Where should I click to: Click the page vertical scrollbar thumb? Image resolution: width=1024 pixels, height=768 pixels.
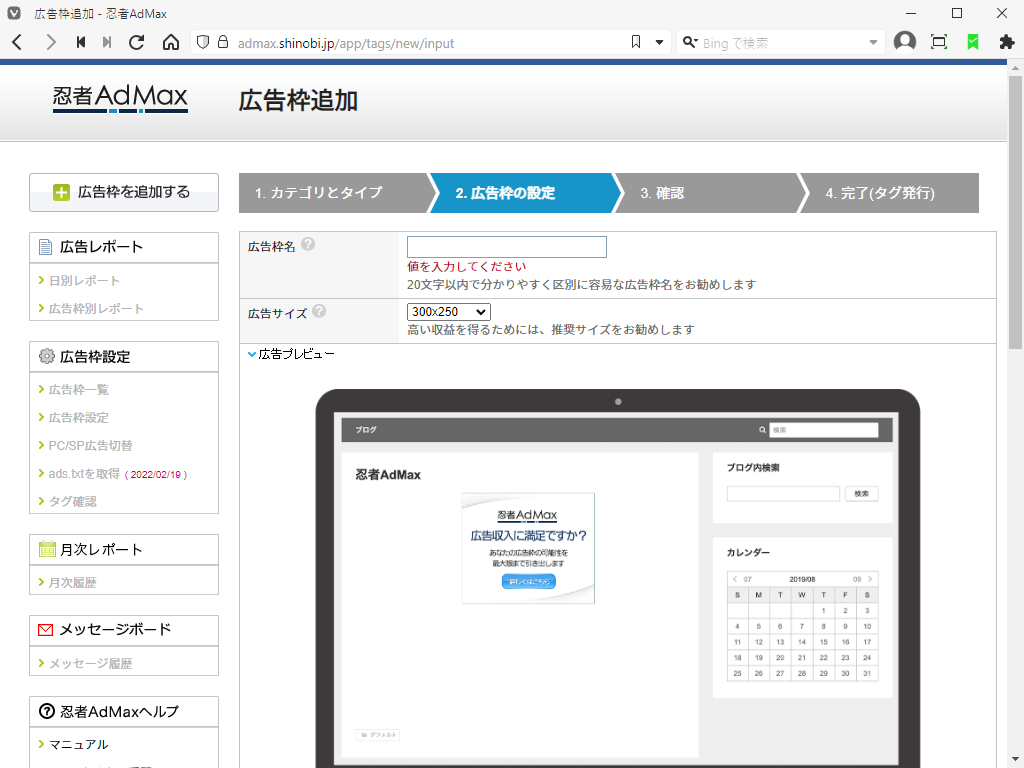(1015, 212)
